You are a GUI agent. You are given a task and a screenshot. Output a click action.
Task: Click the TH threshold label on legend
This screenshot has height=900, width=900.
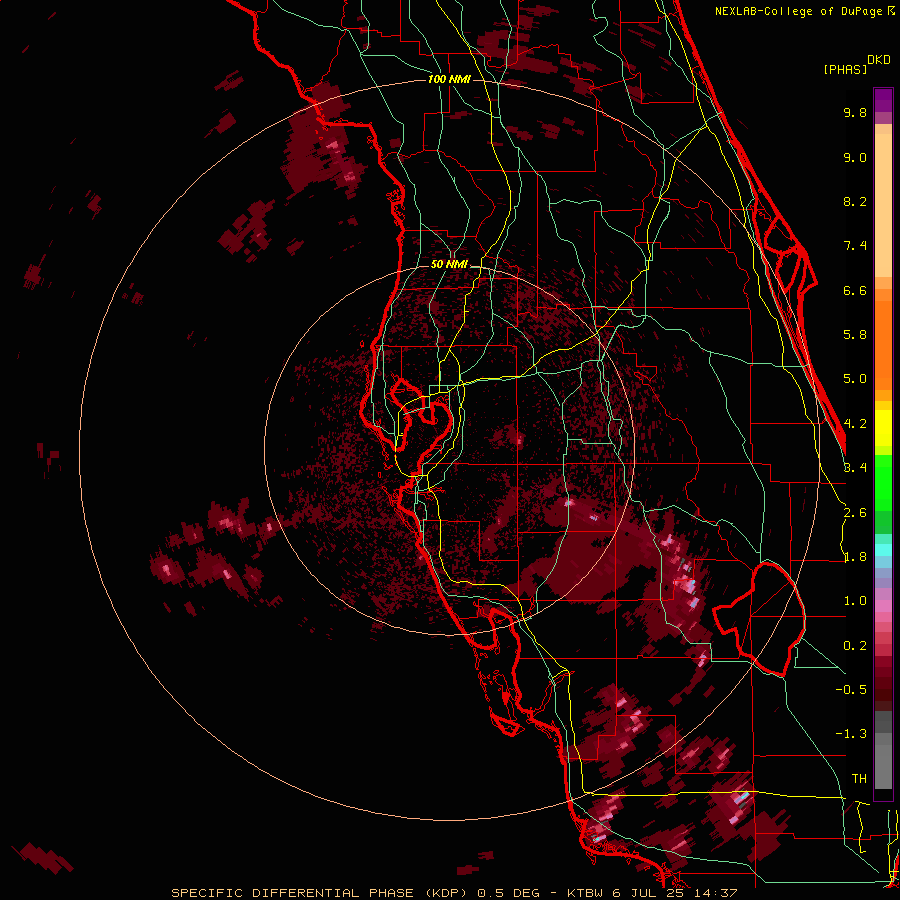859,779
